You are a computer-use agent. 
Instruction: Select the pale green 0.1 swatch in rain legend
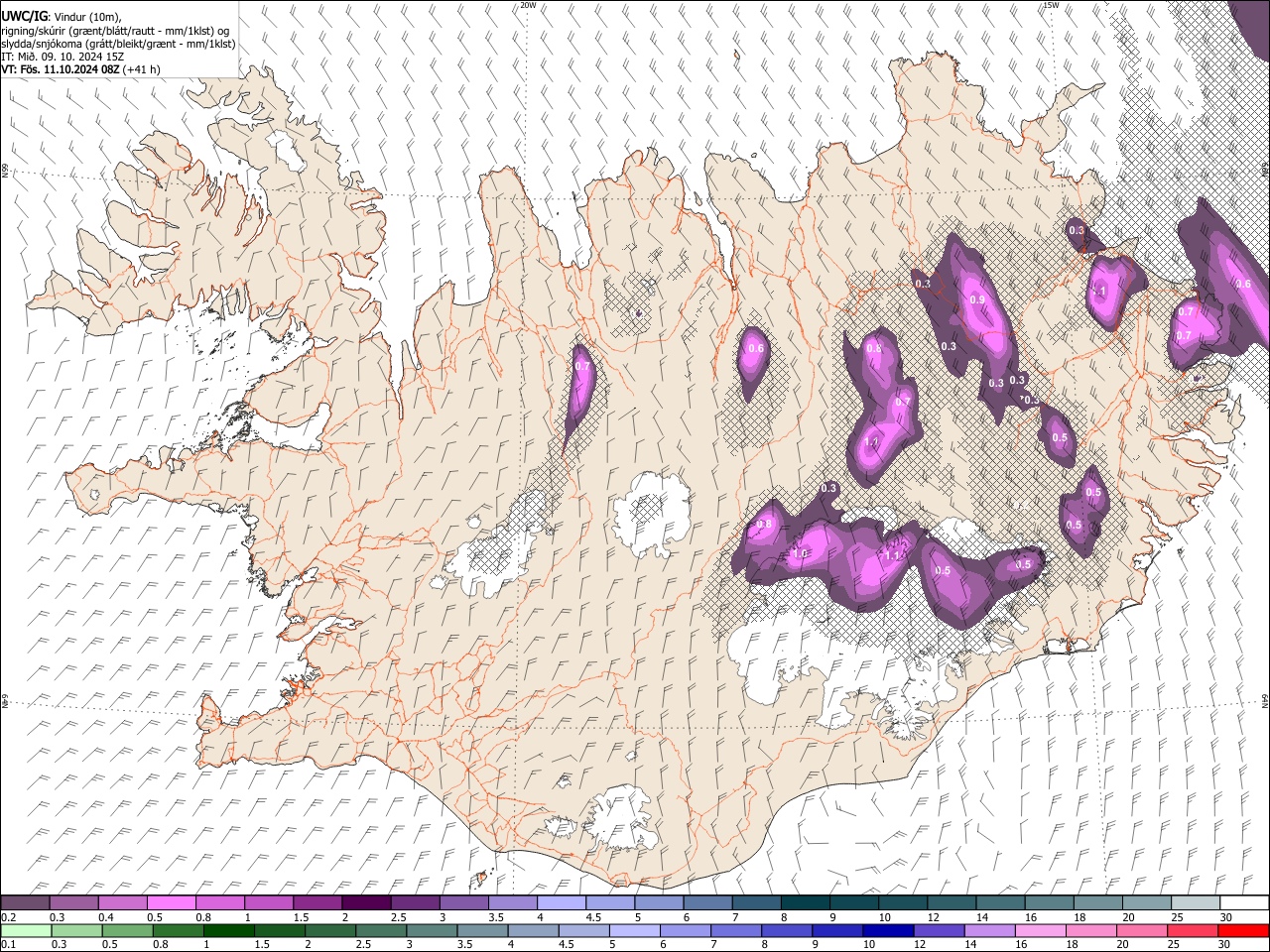pos(26,930)
